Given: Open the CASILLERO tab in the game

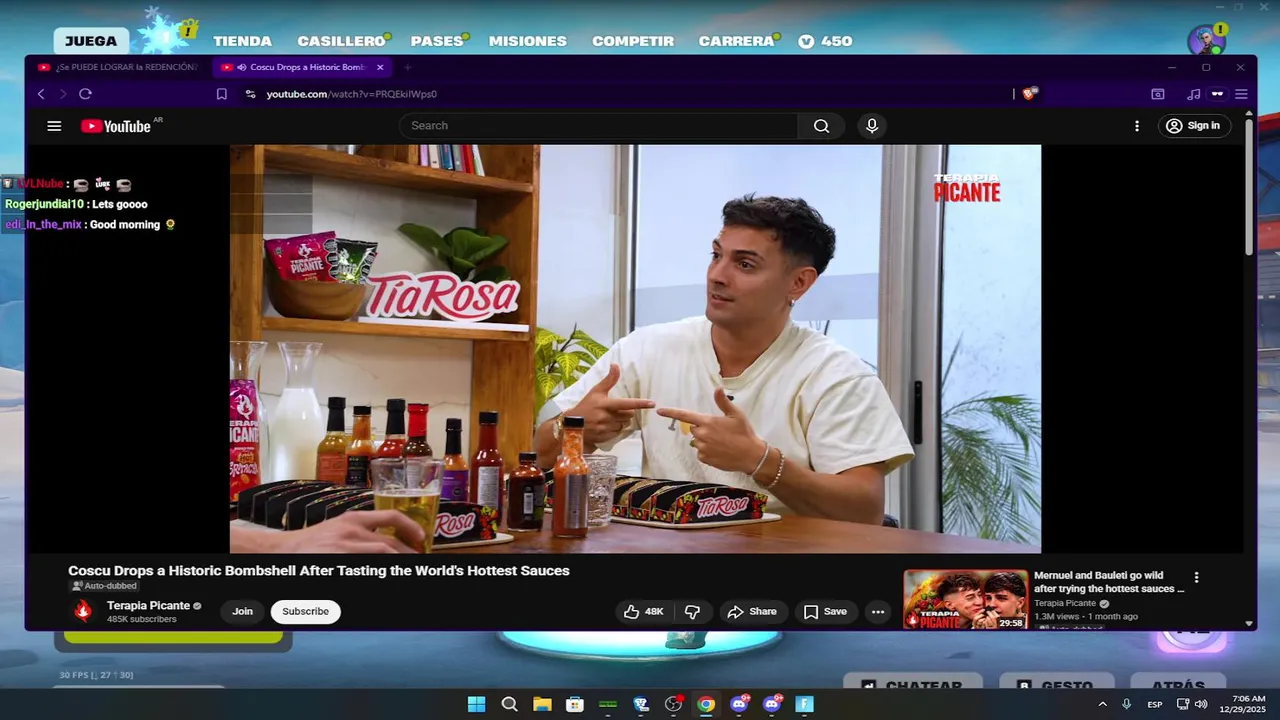Looking at the screenshot, I should tap(341, 41).
